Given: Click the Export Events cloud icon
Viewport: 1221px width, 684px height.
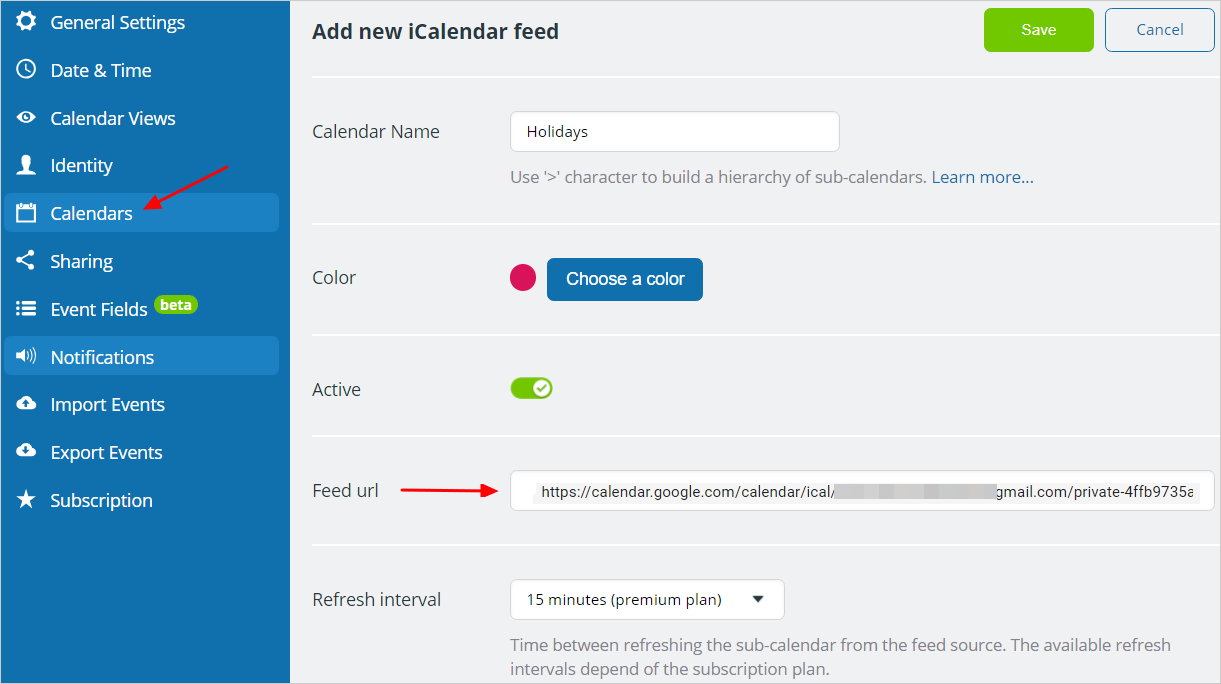Looking at the screenshot, I should (x=26, y=451).
